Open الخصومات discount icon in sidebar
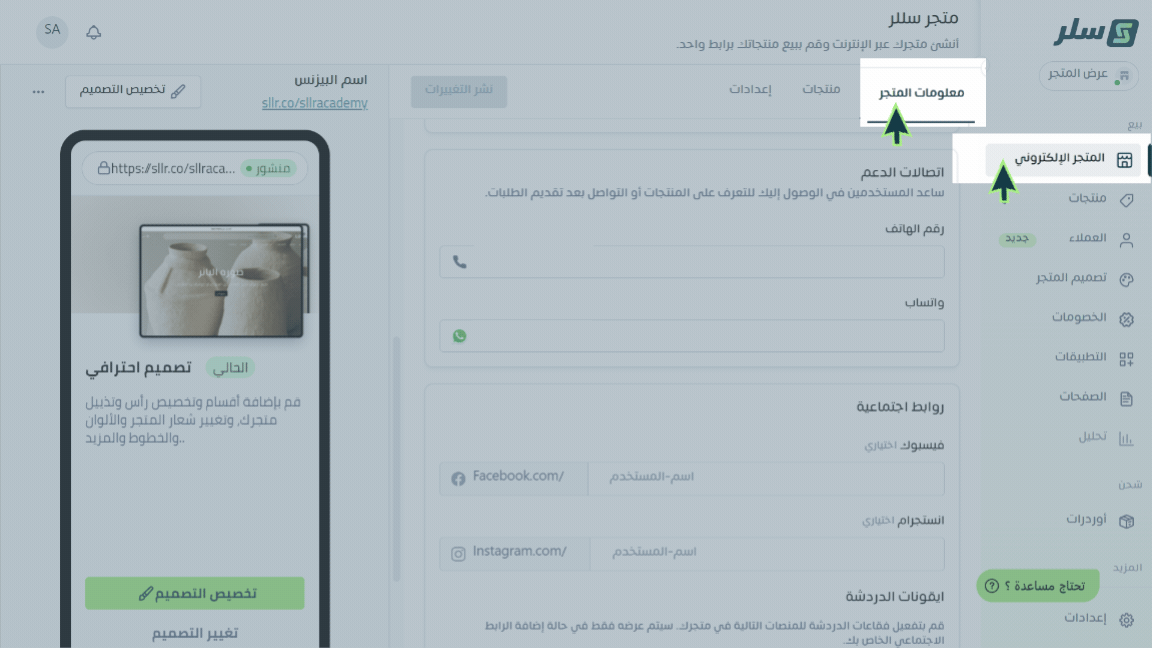 point(1126,319)
